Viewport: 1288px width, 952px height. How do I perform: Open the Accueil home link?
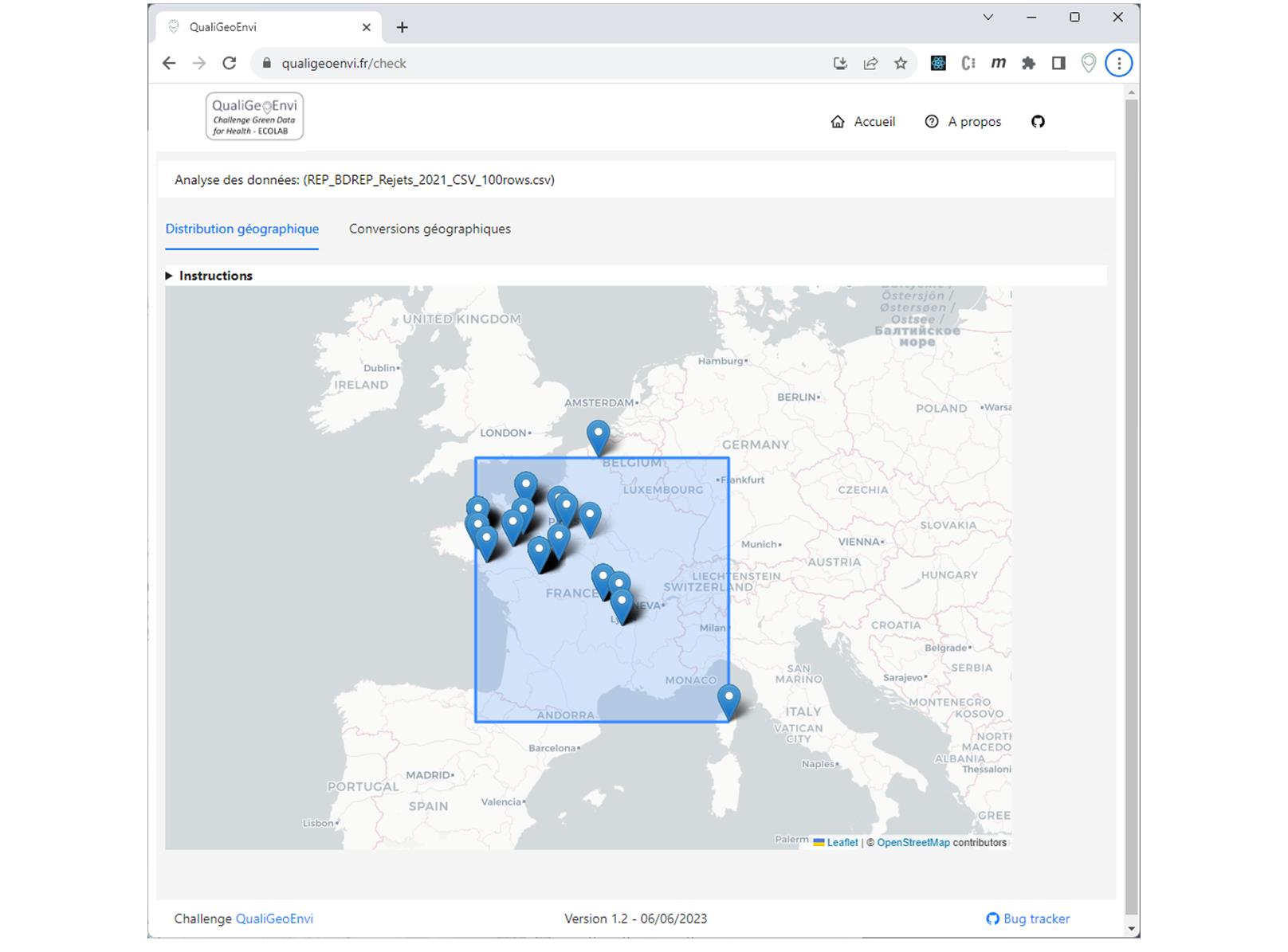tap(863, 122)
